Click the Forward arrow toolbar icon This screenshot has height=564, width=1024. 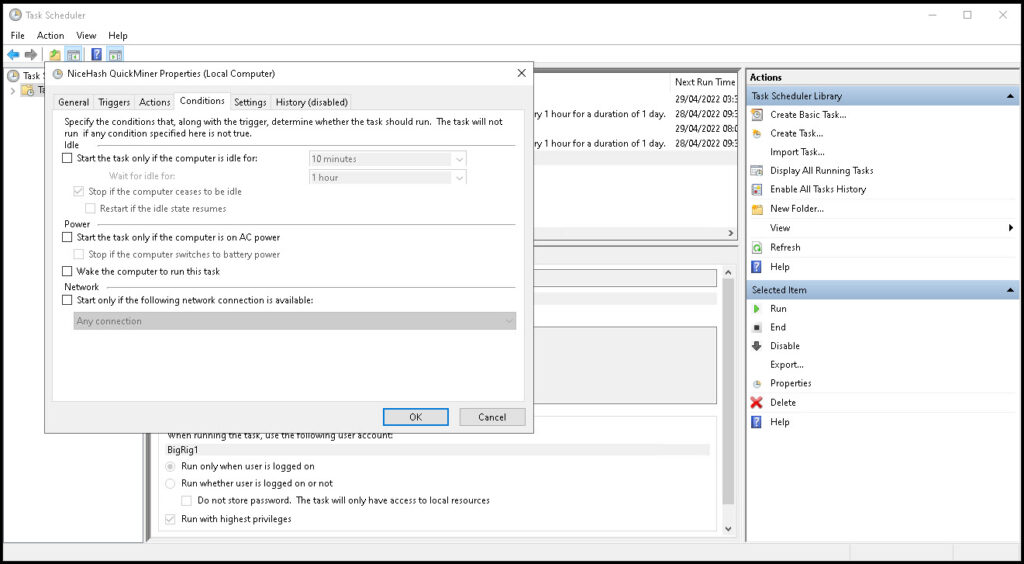click(31, 55)
